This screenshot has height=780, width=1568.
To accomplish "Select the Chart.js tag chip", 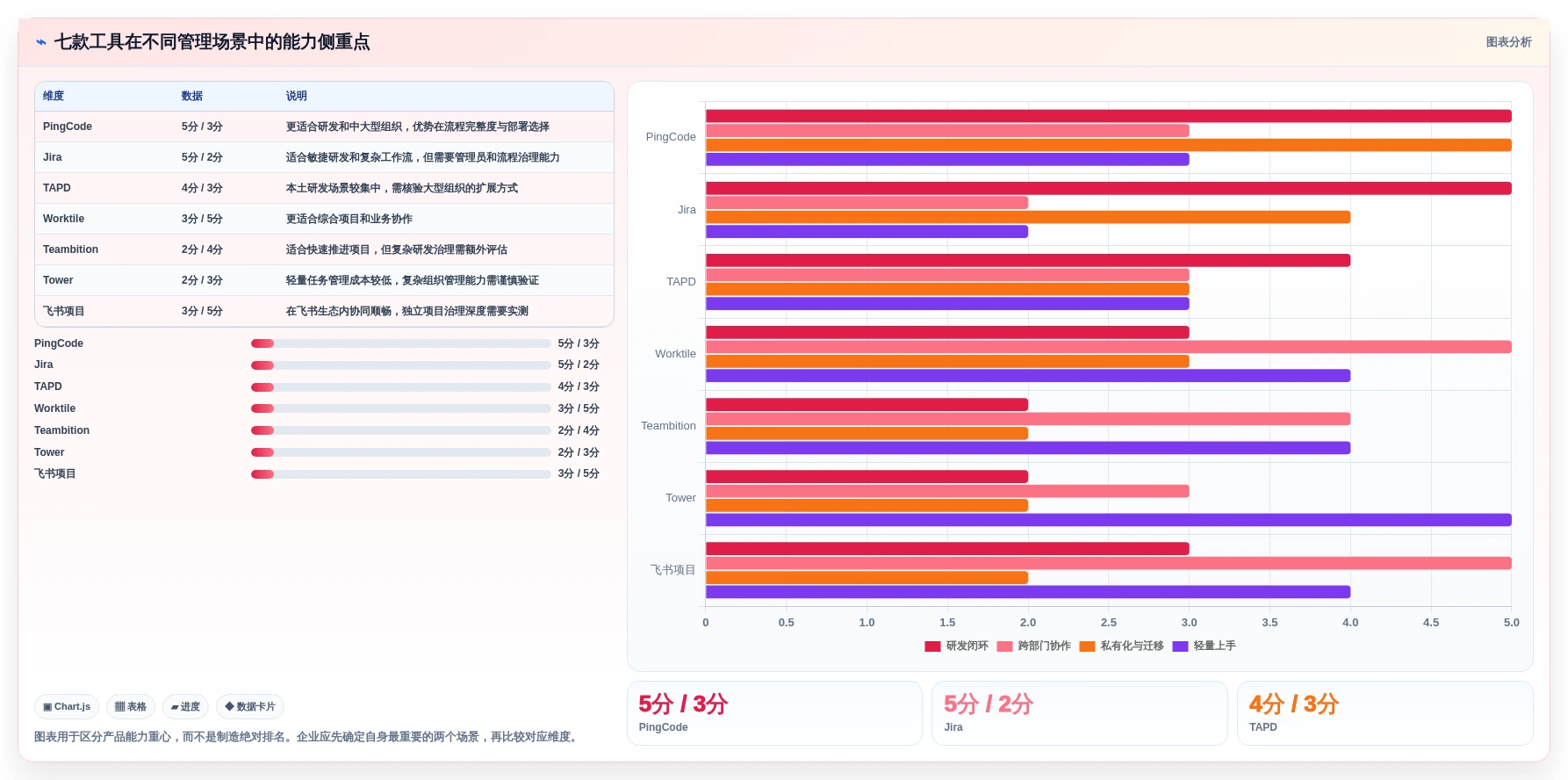I will (67, 706).
